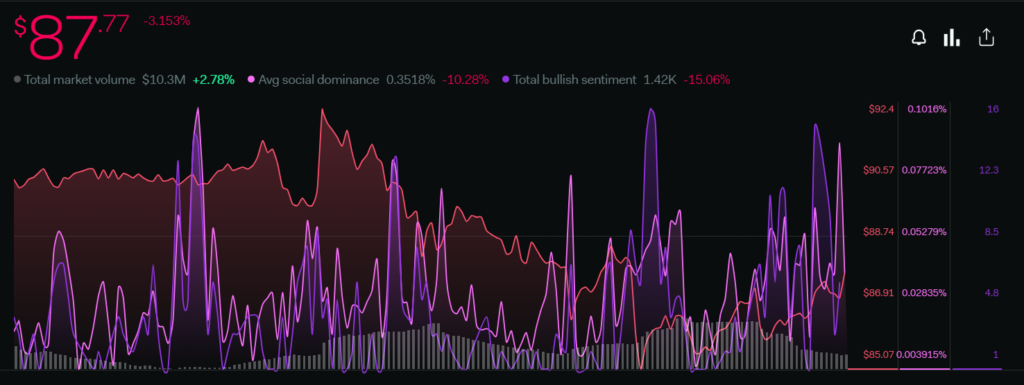1024x385 pixels.
Task: Select the 16 sentiment axis label
Action: (x=993, y=109)
